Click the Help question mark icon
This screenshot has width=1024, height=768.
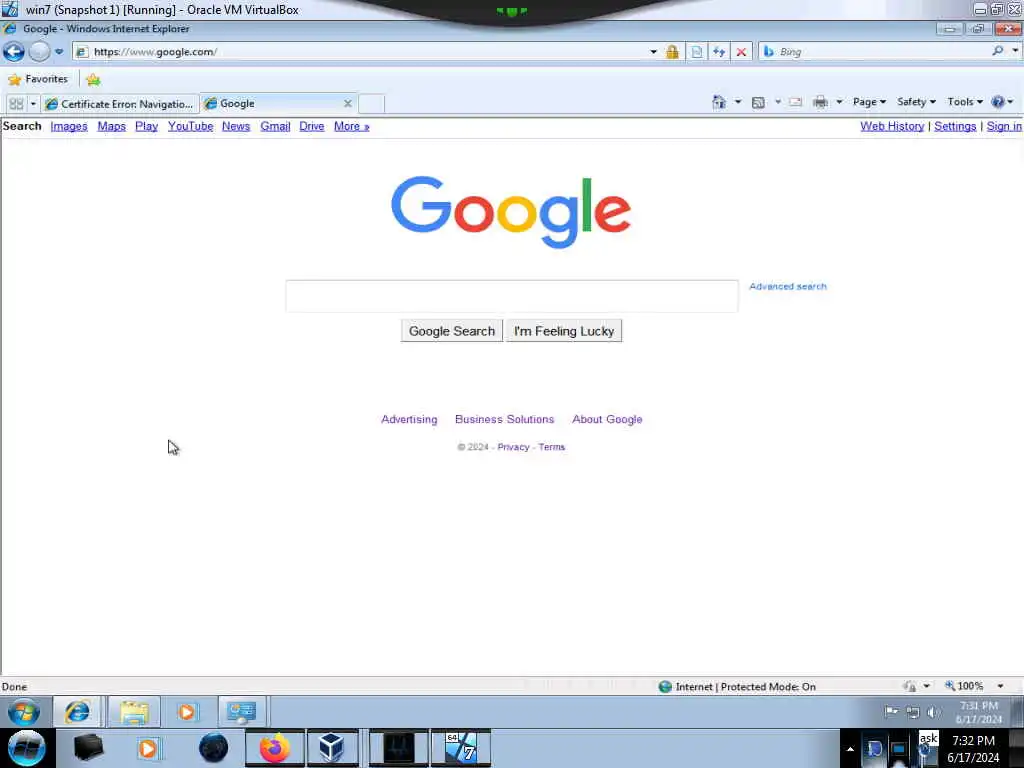pos(998,102)
